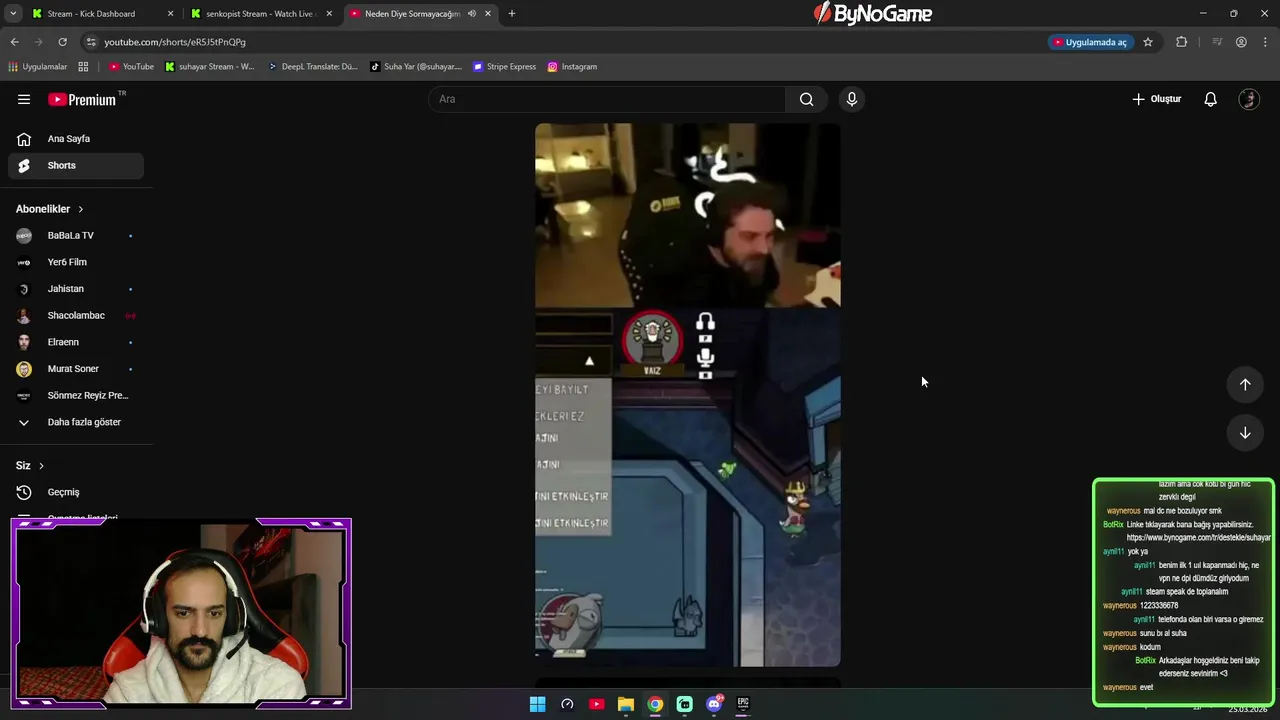Start voice search with the microphone
Viewport: 1280px width, 720px height.
[x=852, y=99]
